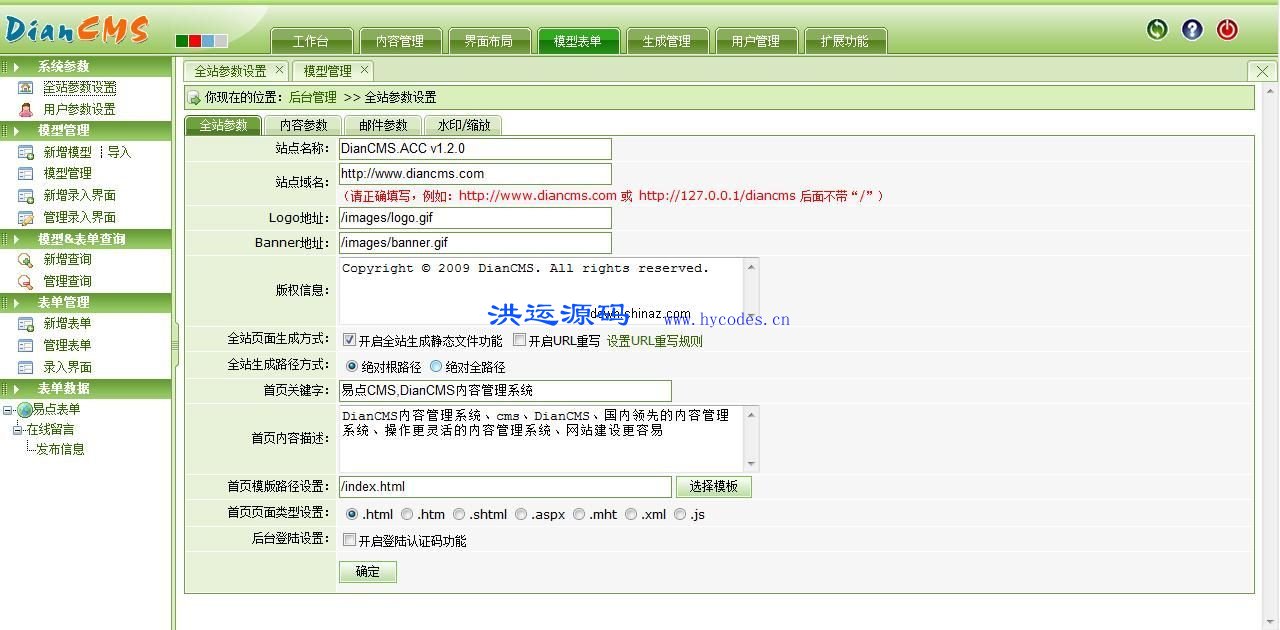The height and width of the screenshot is (630, 1280).
Task: Click the 新增模型 icon in sidebar
Action: [26, 153]
